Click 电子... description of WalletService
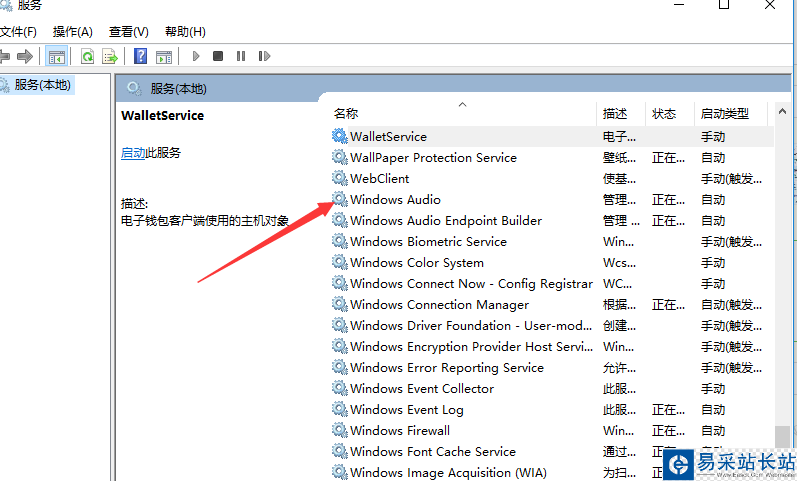This screenshot has height=481, width=797. click(619, 137)
